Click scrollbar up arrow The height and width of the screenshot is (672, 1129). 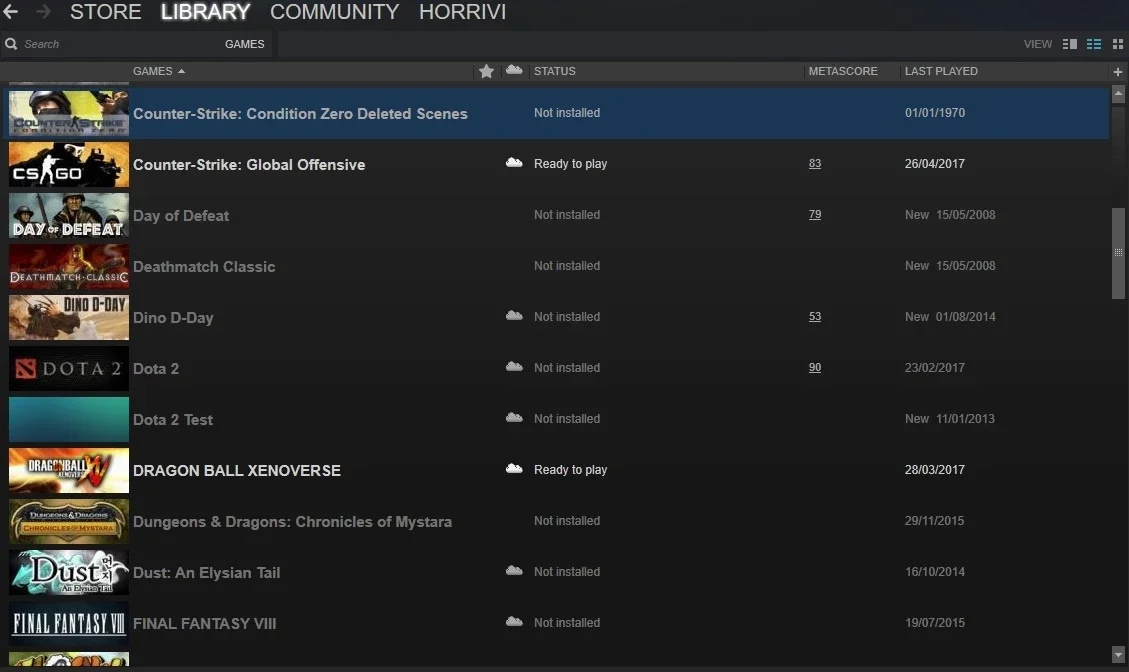click(x=1117, y=94)
